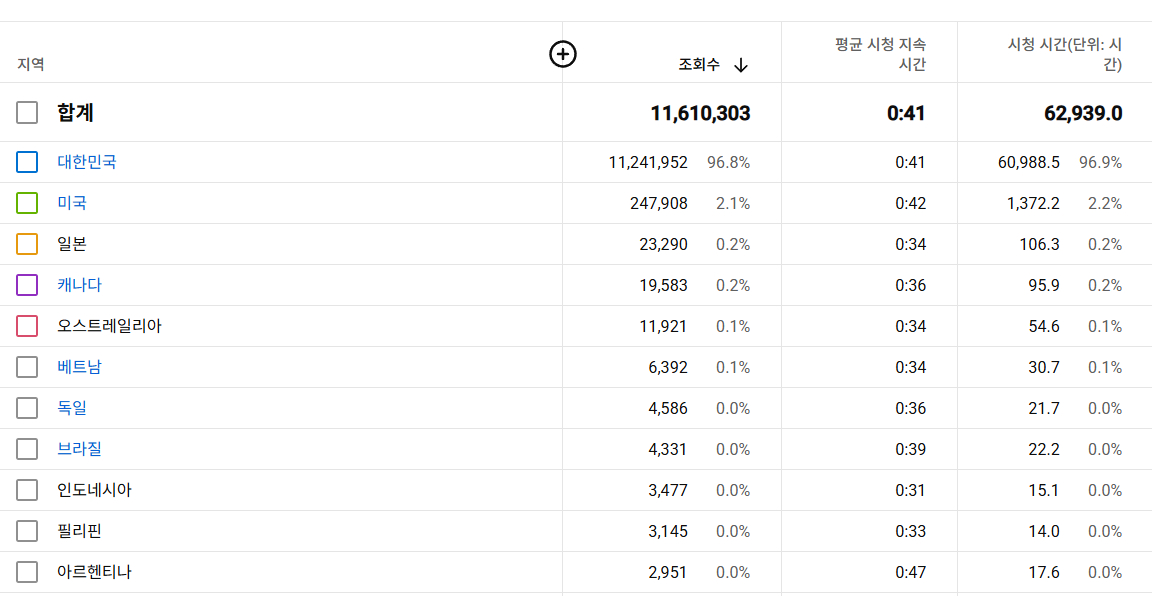This screenshot has width=1152, height=596.
Task: Toggle the 캐나다 row checkbox
Action: 27,285
